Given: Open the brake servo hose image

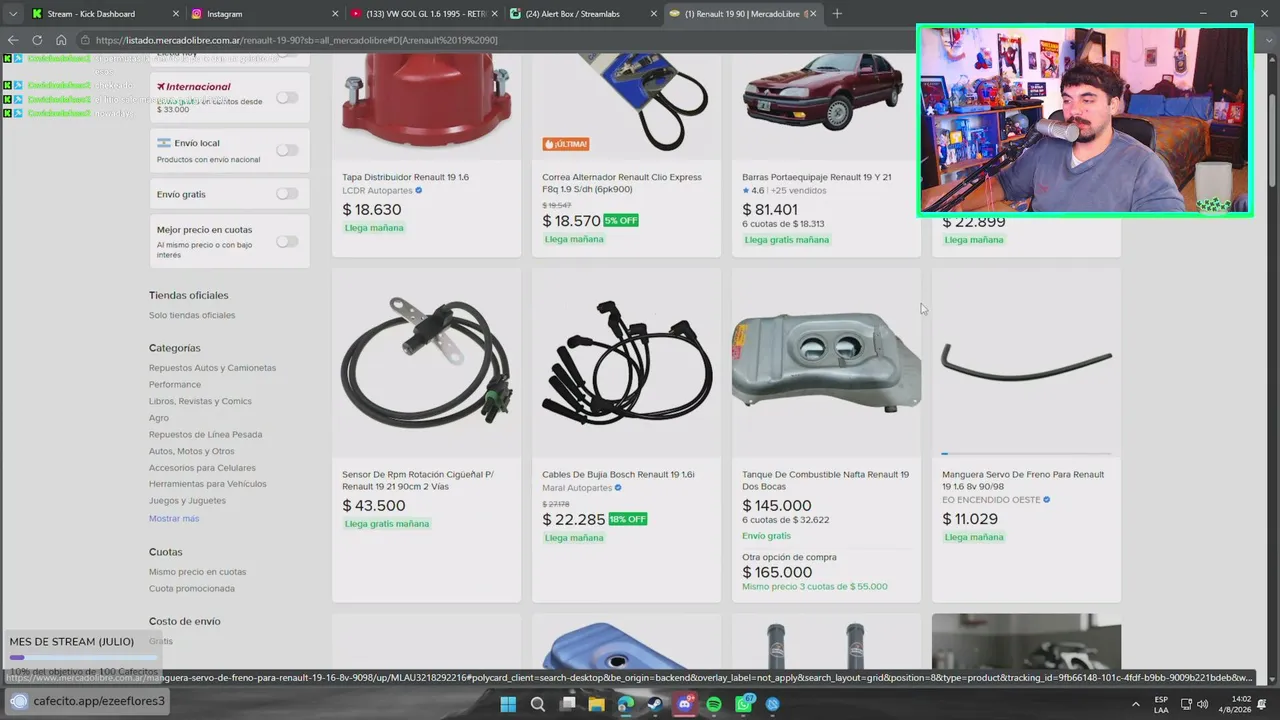Looking at the screenshot, I should pyautogui.click(x=1026, y=362).
